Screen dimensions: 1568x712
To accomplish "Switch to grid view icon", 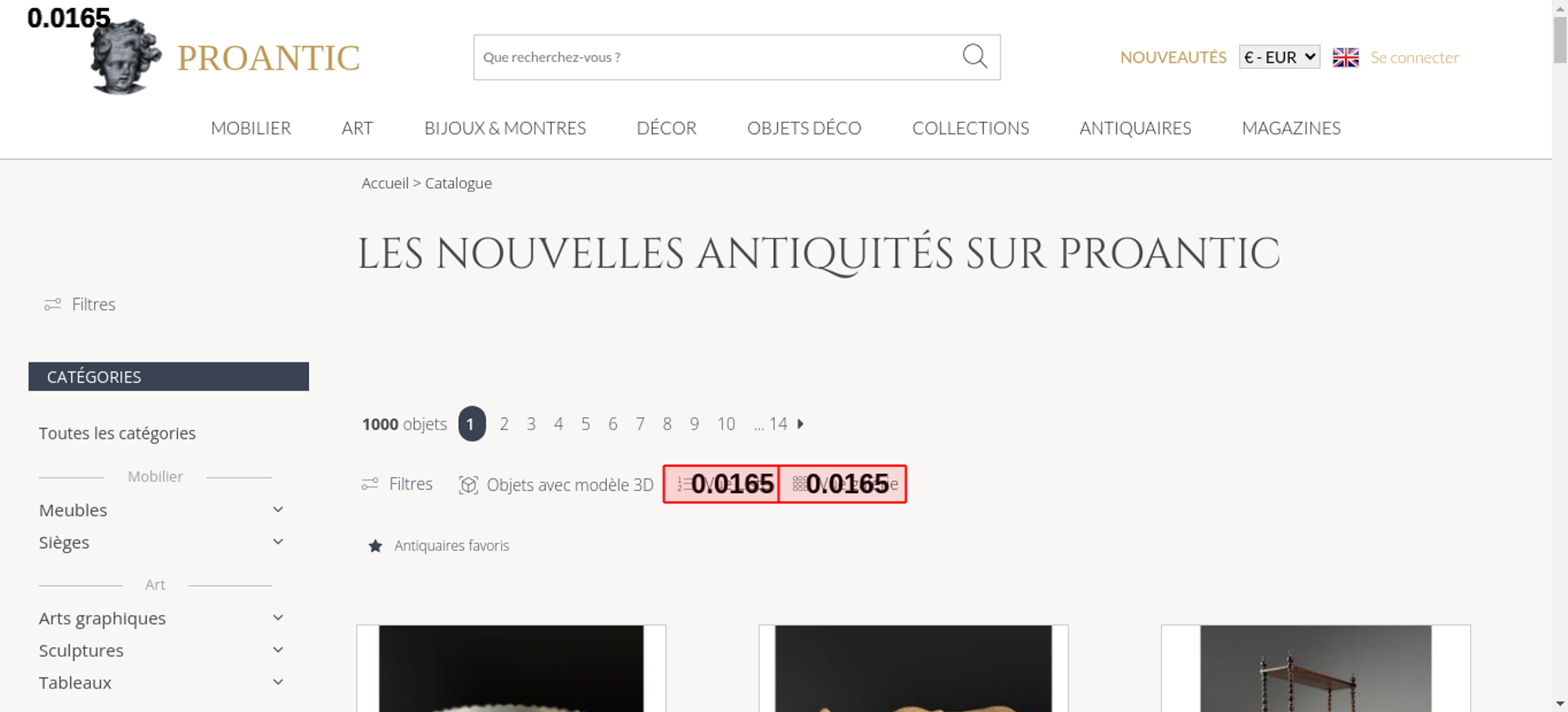I will 799,484.
